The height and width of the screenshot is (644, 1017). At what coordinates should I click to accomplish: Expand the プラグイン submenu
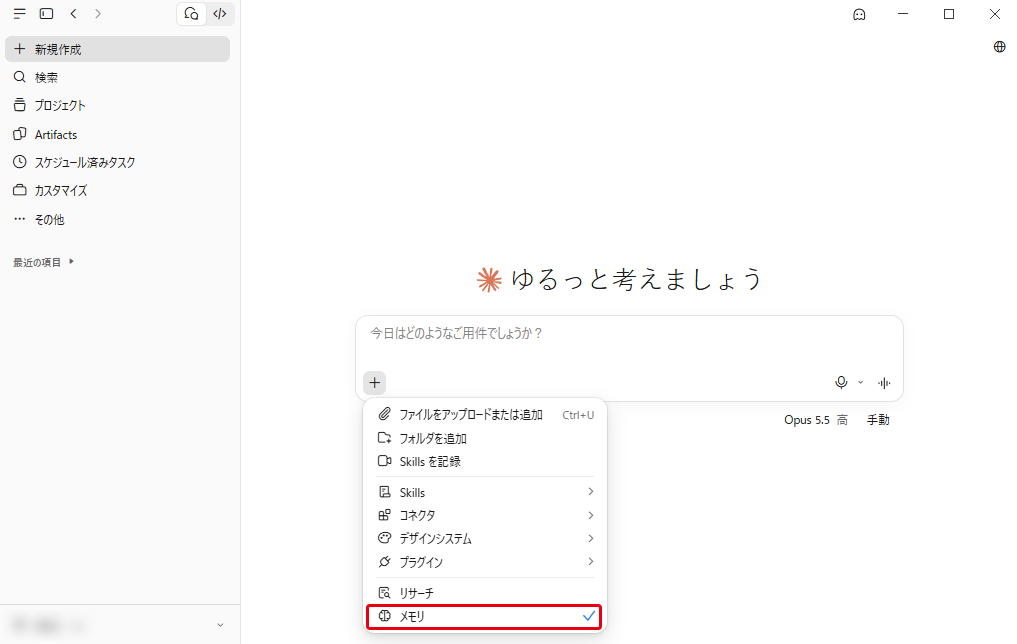[x=485, y=562]
